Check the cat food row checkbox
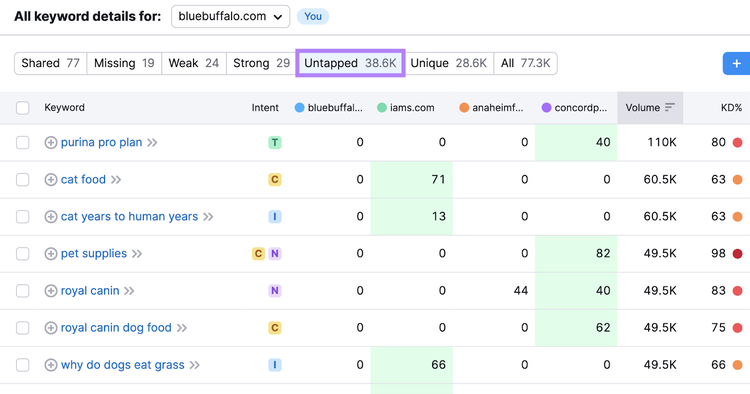750x394 pixels. (22, 179)
